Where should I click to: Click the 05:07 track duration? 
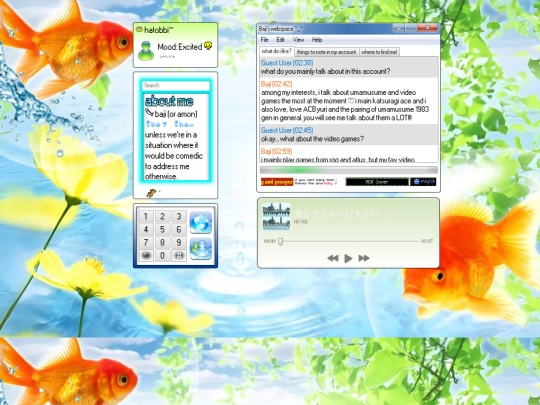click(x=427, y=241)
